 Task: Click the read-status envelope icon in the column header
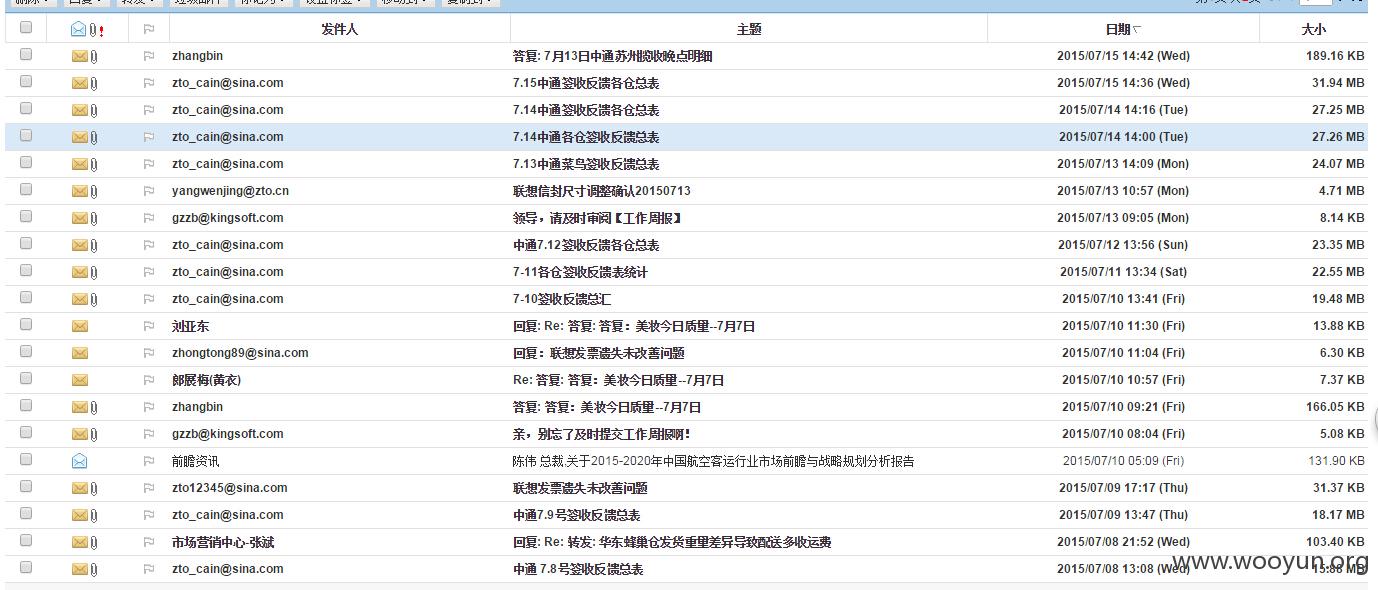[x=79, y=29]
